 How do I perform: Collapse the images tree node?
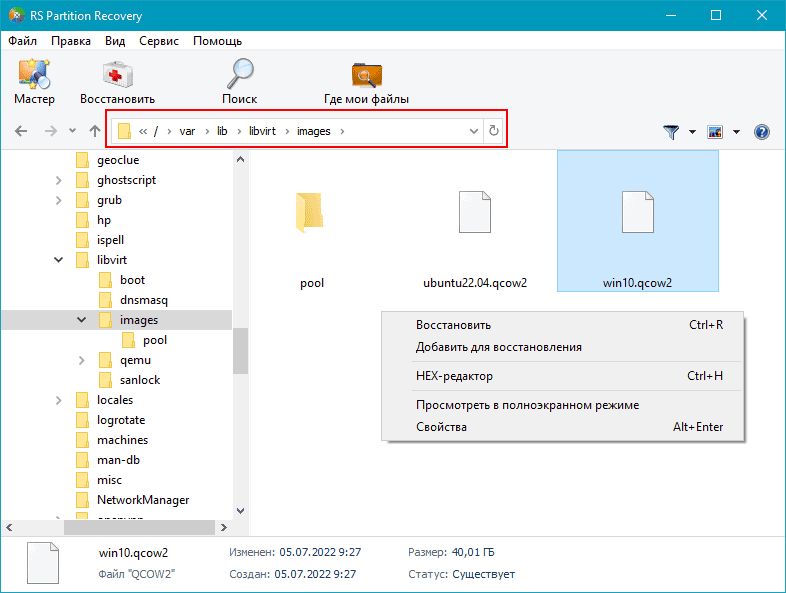coord(81,320)
